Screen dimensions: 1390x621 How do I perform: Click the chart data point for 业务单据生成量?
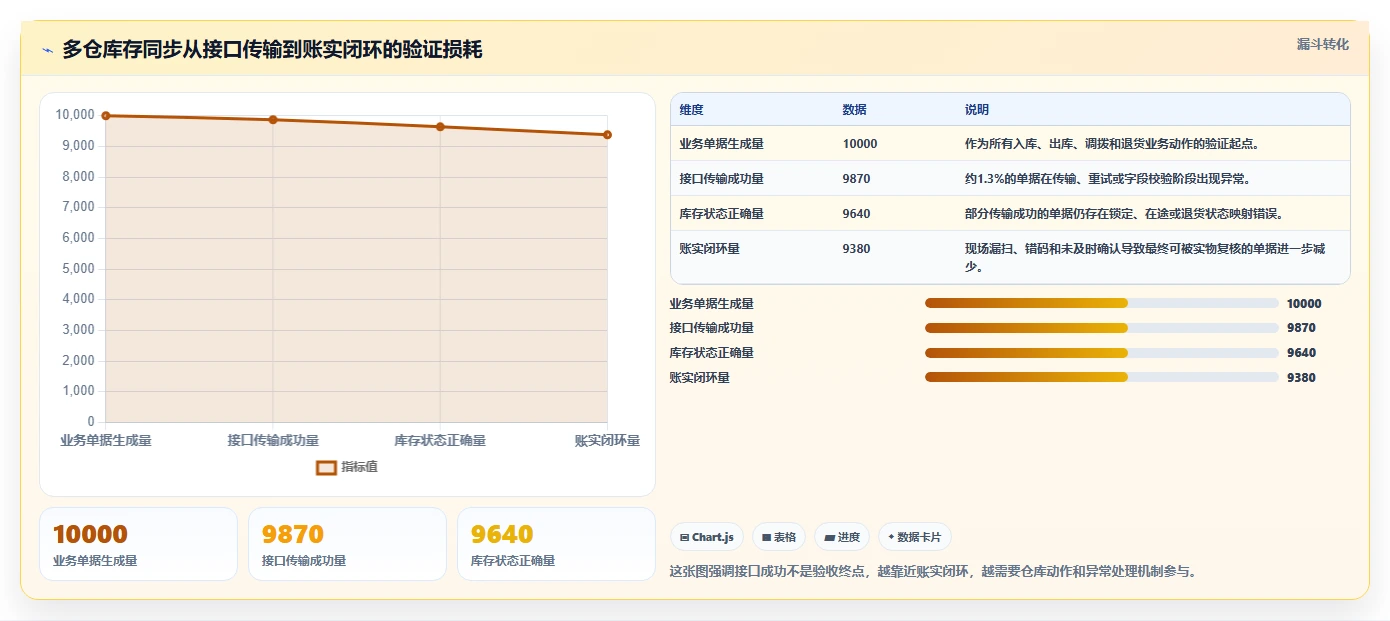106,116
